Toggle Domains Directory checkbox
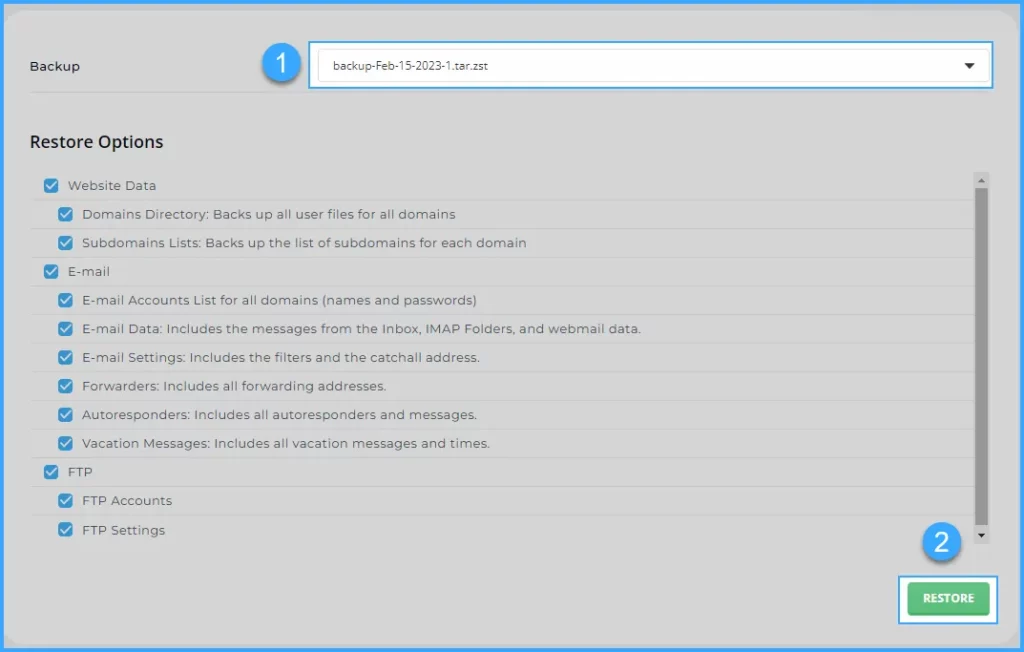The width and height of the screenshot is (1024, 652). (66, 214)
